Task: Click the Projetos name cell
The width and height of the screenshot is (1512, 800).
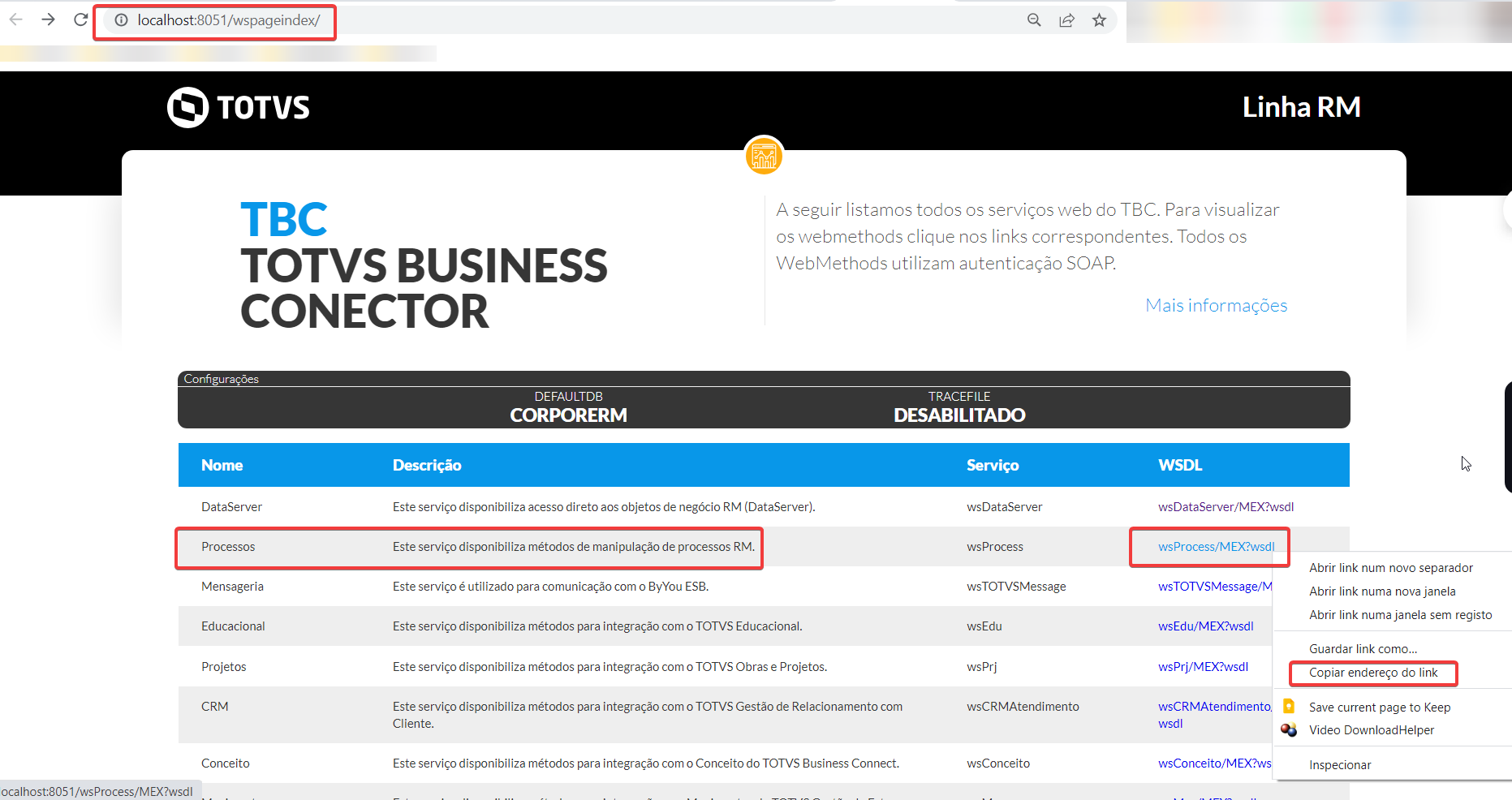Action: click(223, 666)
